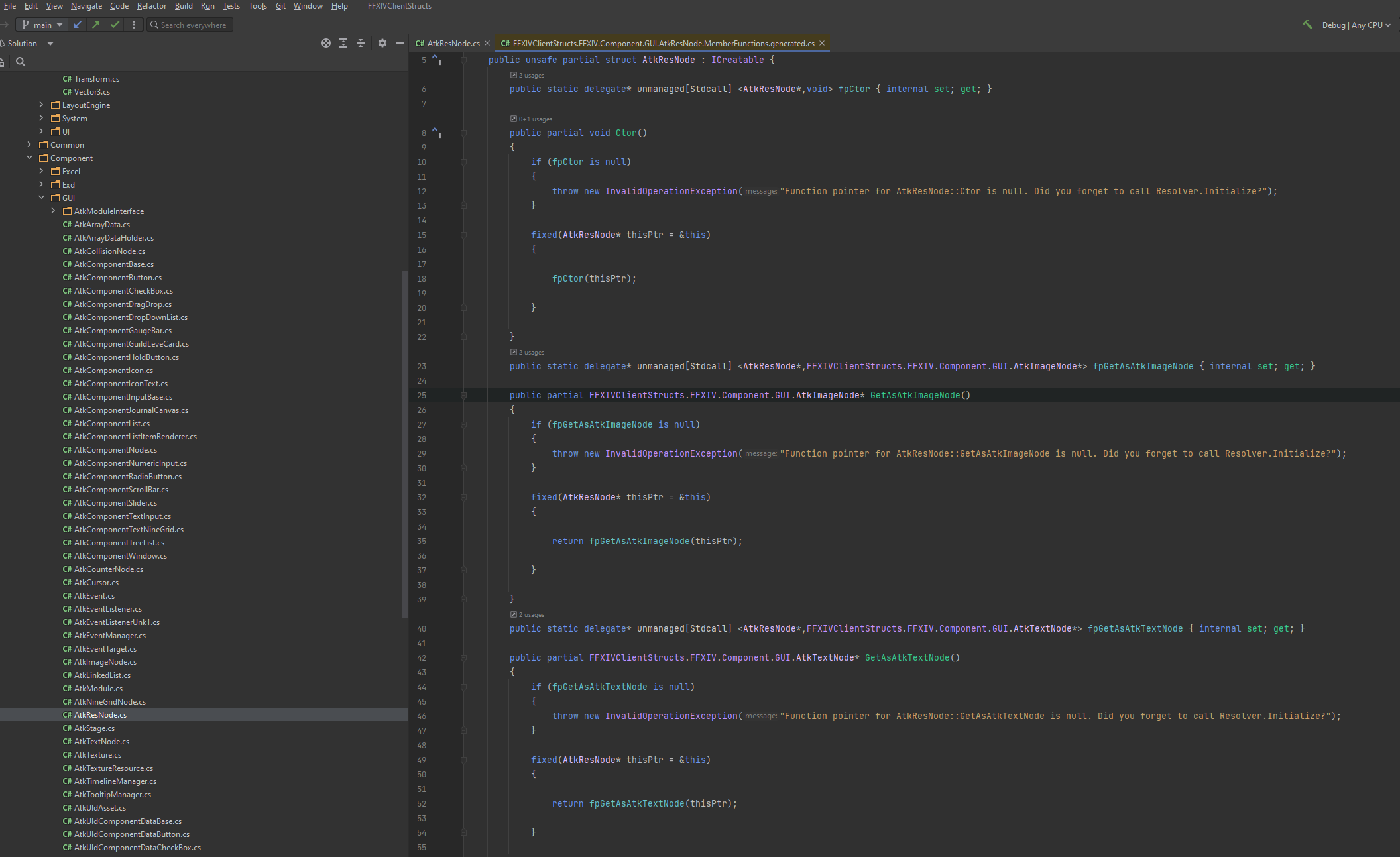
Task: Open the Refactor menu
Action: [152, 6]
